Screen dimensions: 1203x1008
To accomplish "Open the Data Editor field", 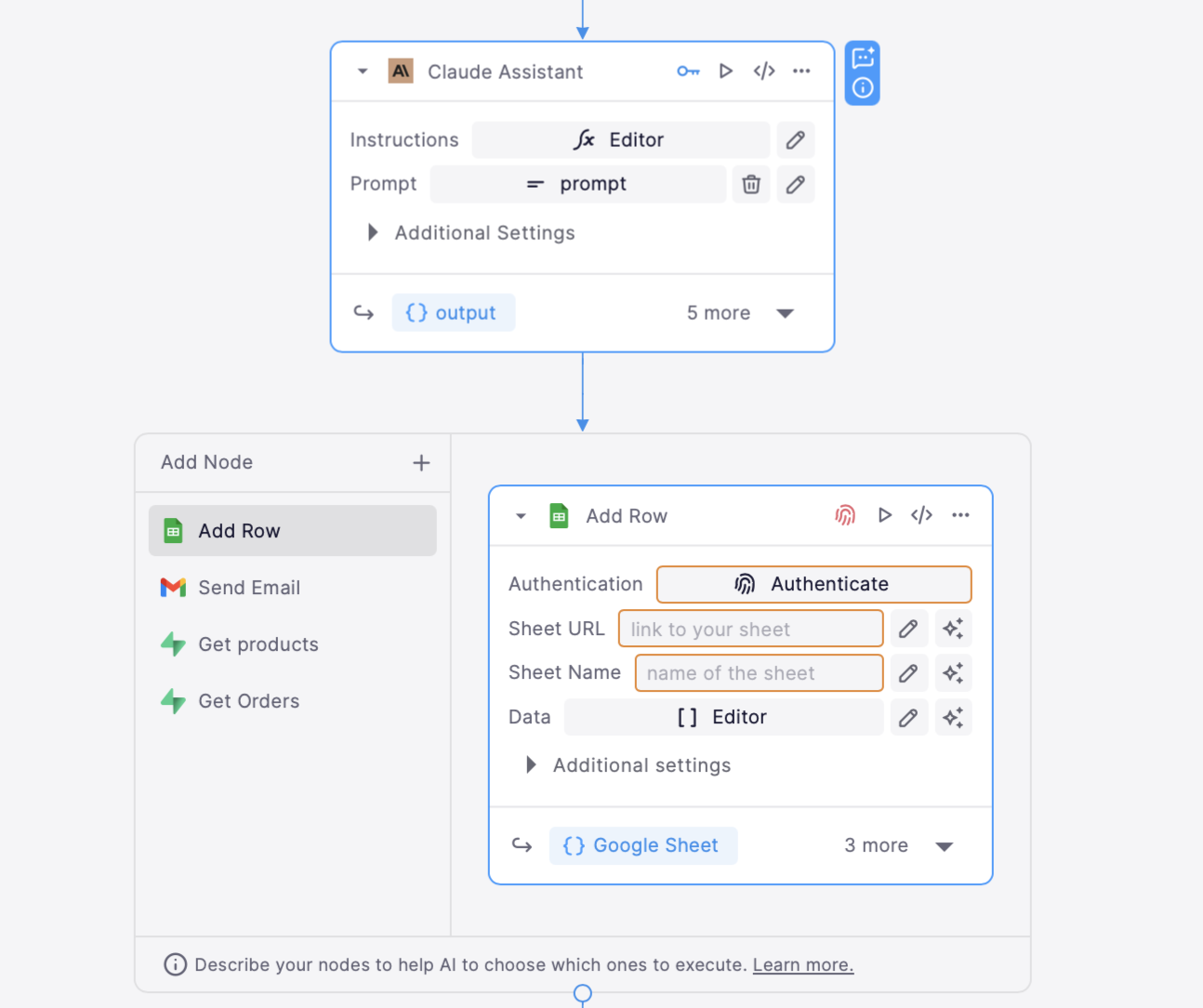I will coord(723,717).
